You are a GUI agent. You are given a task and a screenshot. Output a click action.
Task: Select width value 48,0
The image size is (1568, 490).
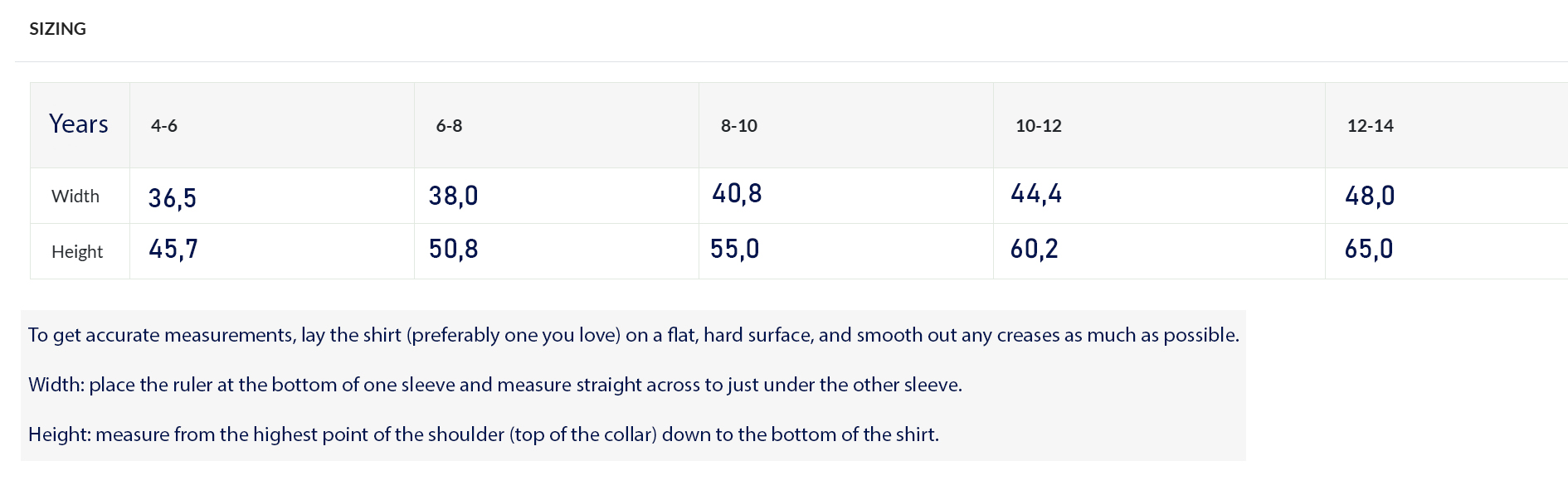1370,196
